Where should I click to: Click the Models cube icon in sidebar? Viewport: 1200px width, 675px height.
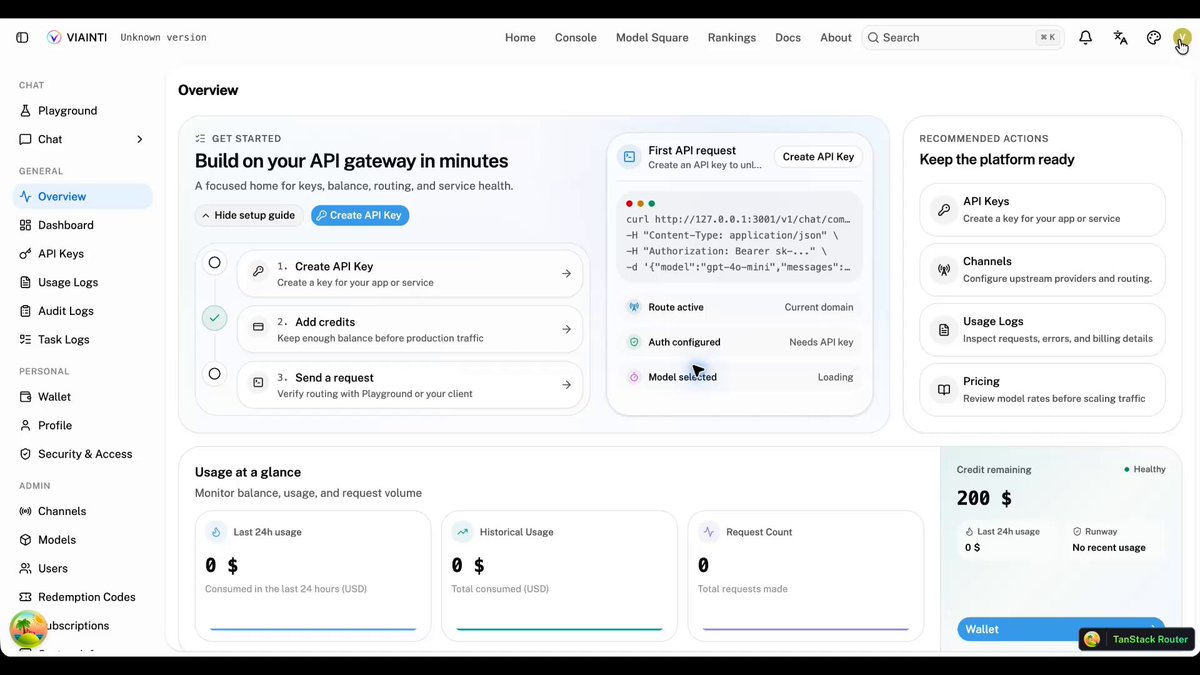click(26, 540)
